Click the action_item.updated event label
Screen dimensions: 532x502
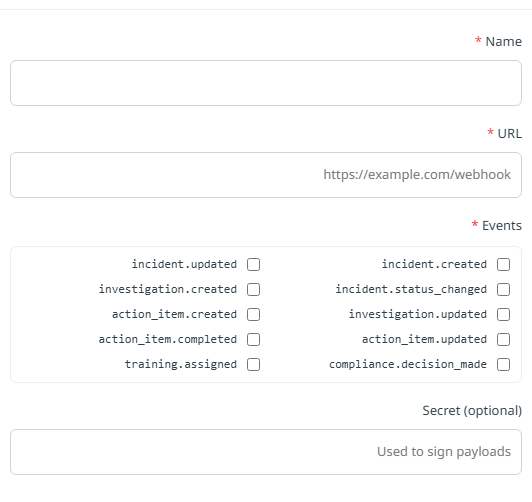(424, 339)
